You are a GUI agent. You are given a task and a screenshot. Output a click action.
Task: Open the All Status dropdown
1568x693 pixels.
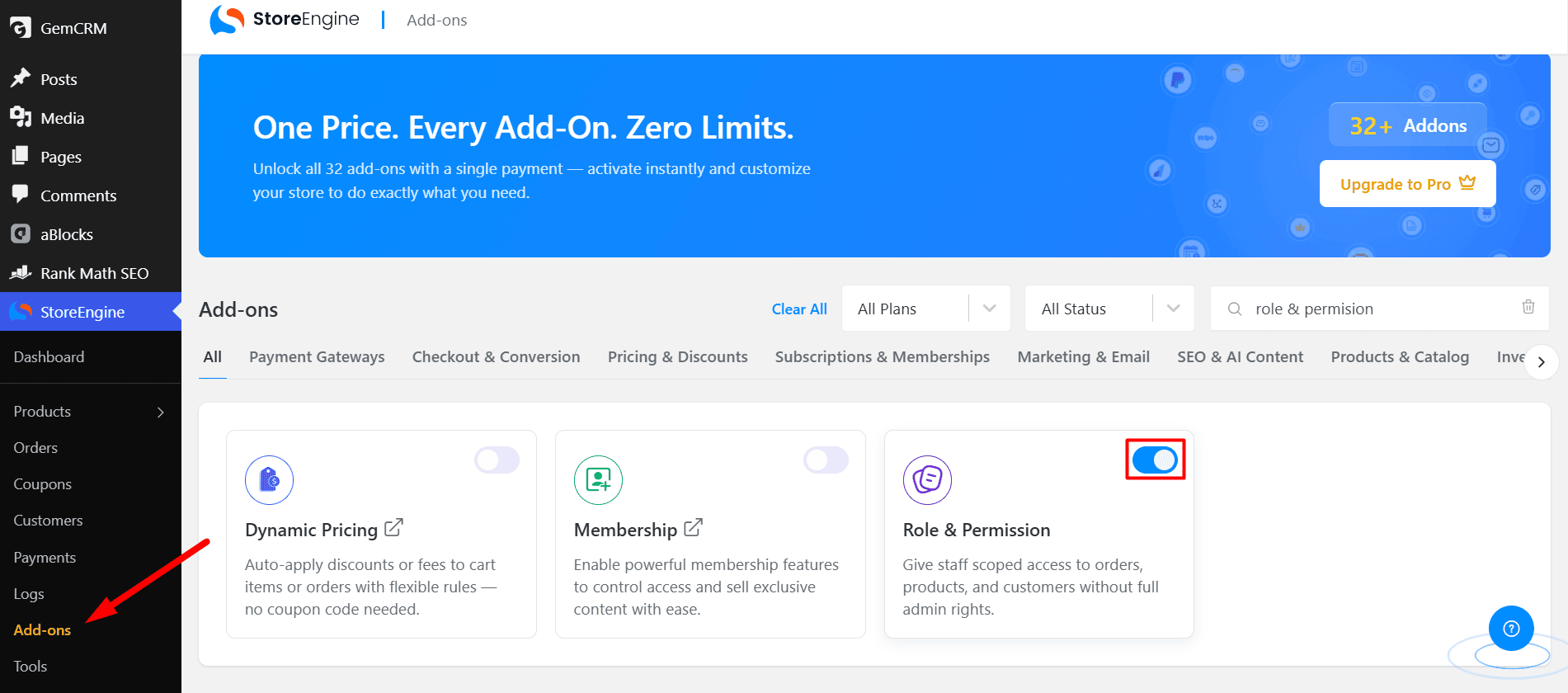1109,309
